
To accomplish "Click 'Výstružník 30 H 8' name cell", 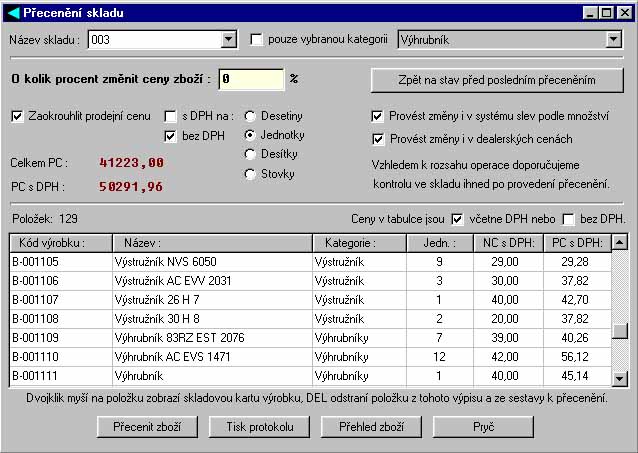I will (212, 319).
